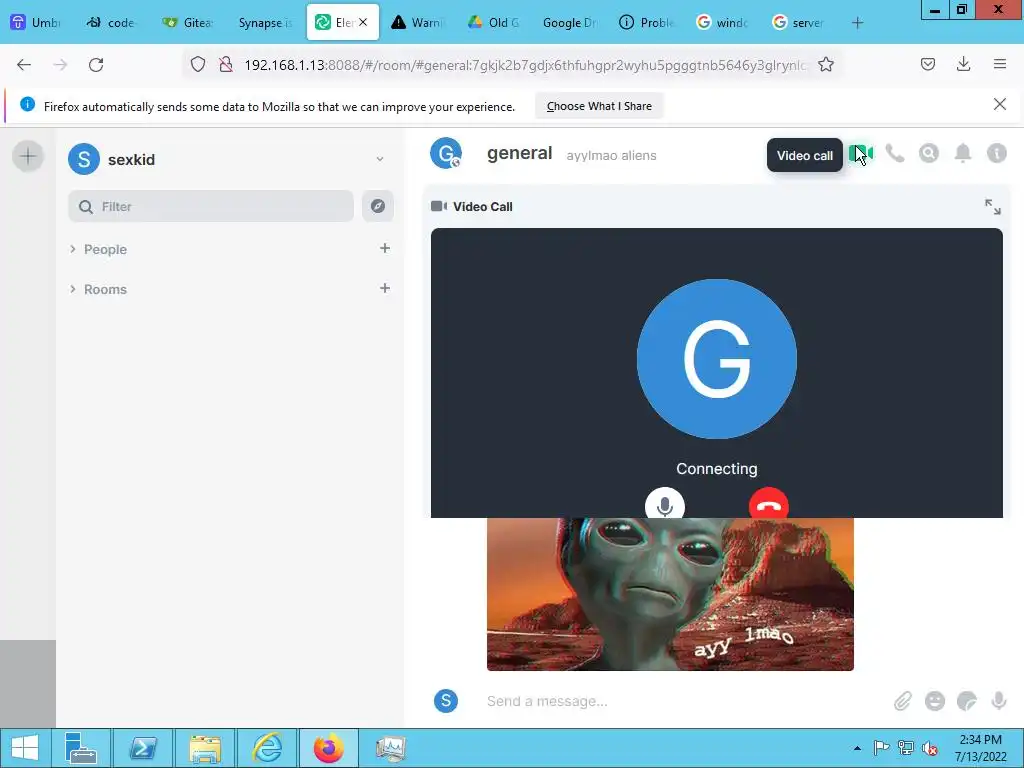Switch to the Old G Drive tab
The image size is (1024, 768).
click(494, 23)
